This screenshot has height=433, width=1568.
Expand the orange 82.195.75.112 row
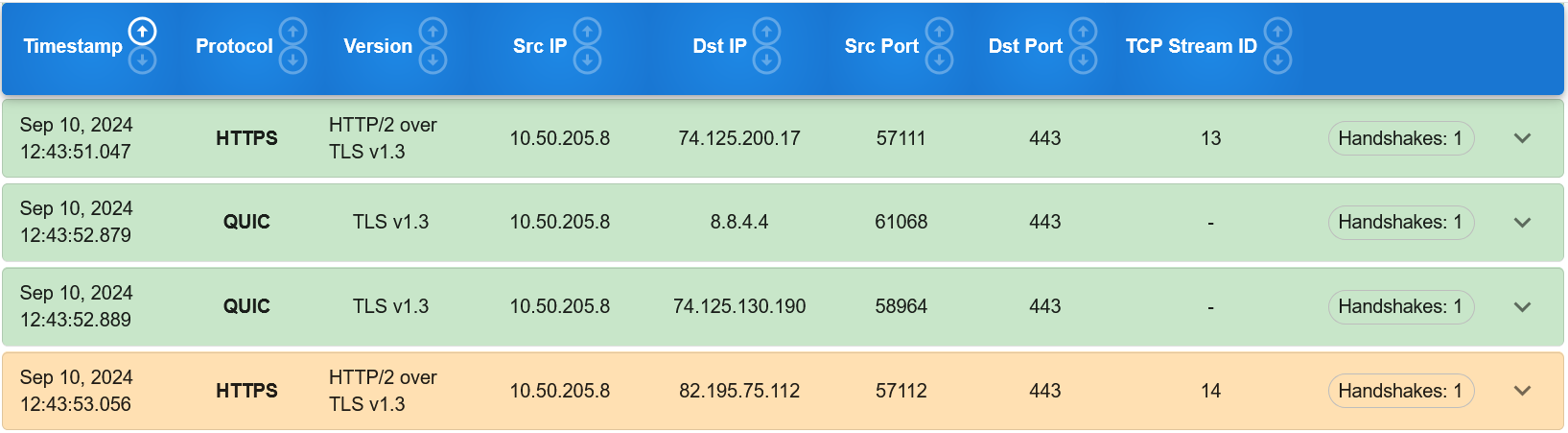[1522, 391]
